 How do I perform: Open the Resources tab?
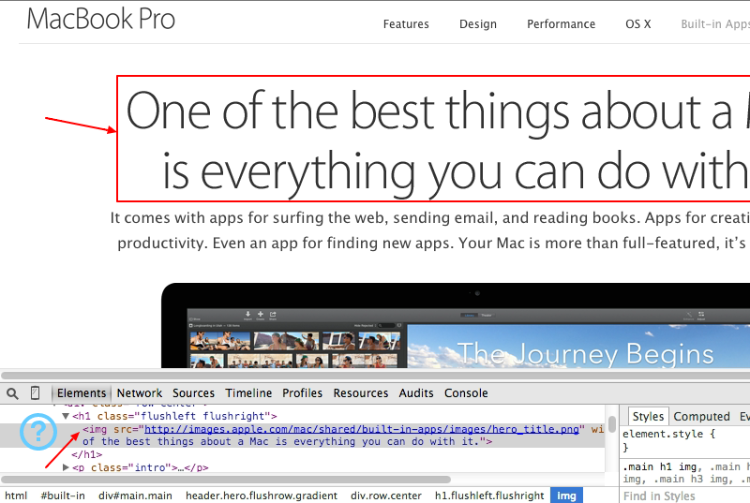coord(361,393)
